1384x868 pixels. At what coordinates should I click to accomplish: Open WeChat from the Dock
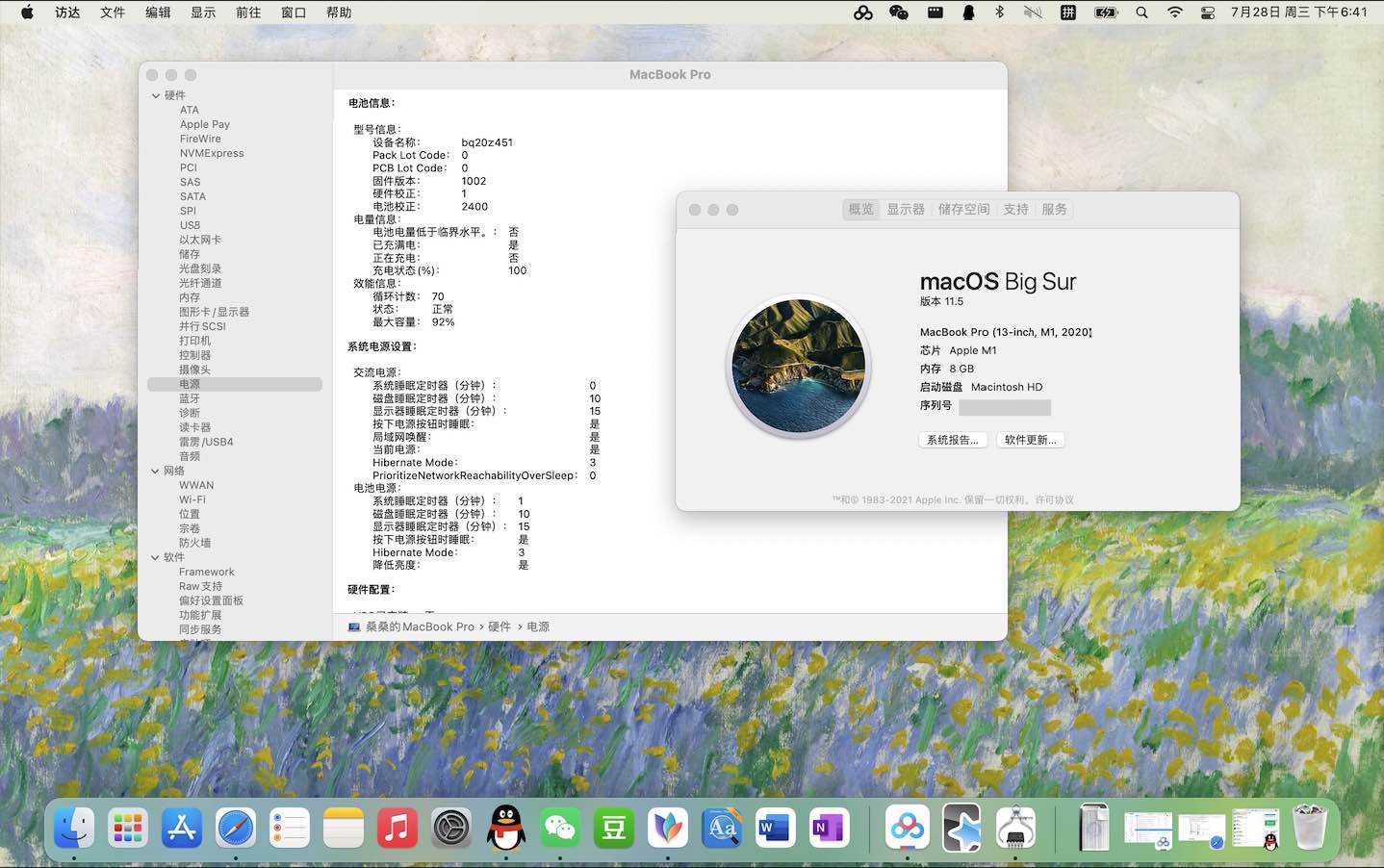pos(560,828)
